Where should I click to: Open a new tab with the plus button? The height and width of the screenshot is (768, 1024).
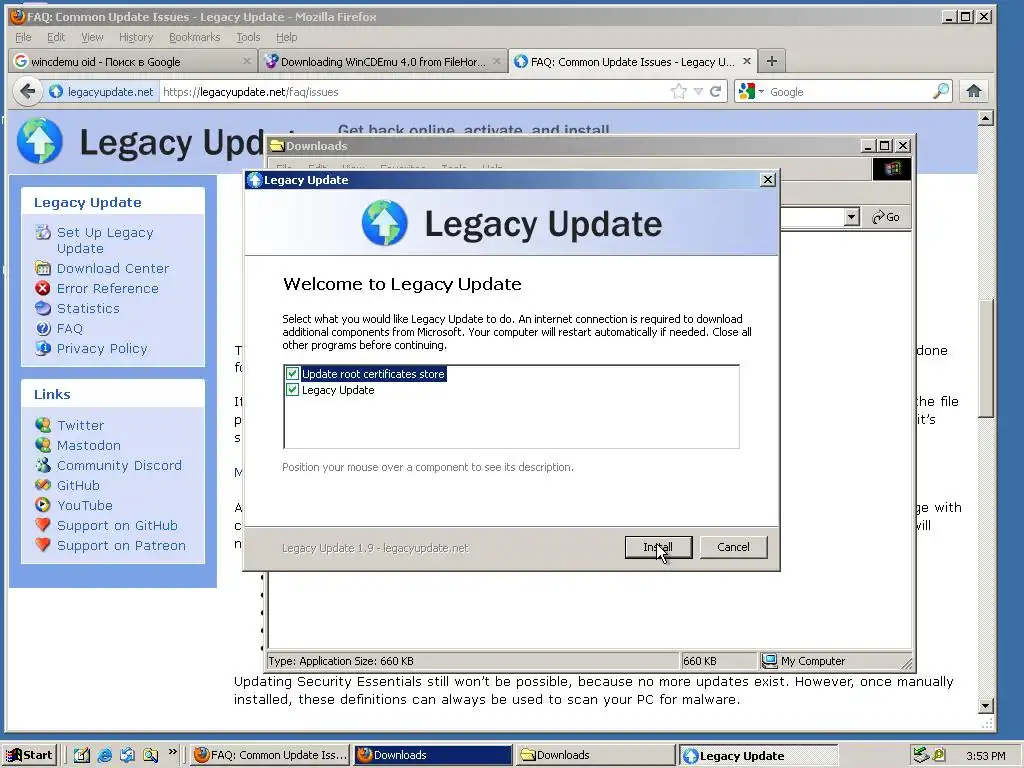[x=772, y=61]
